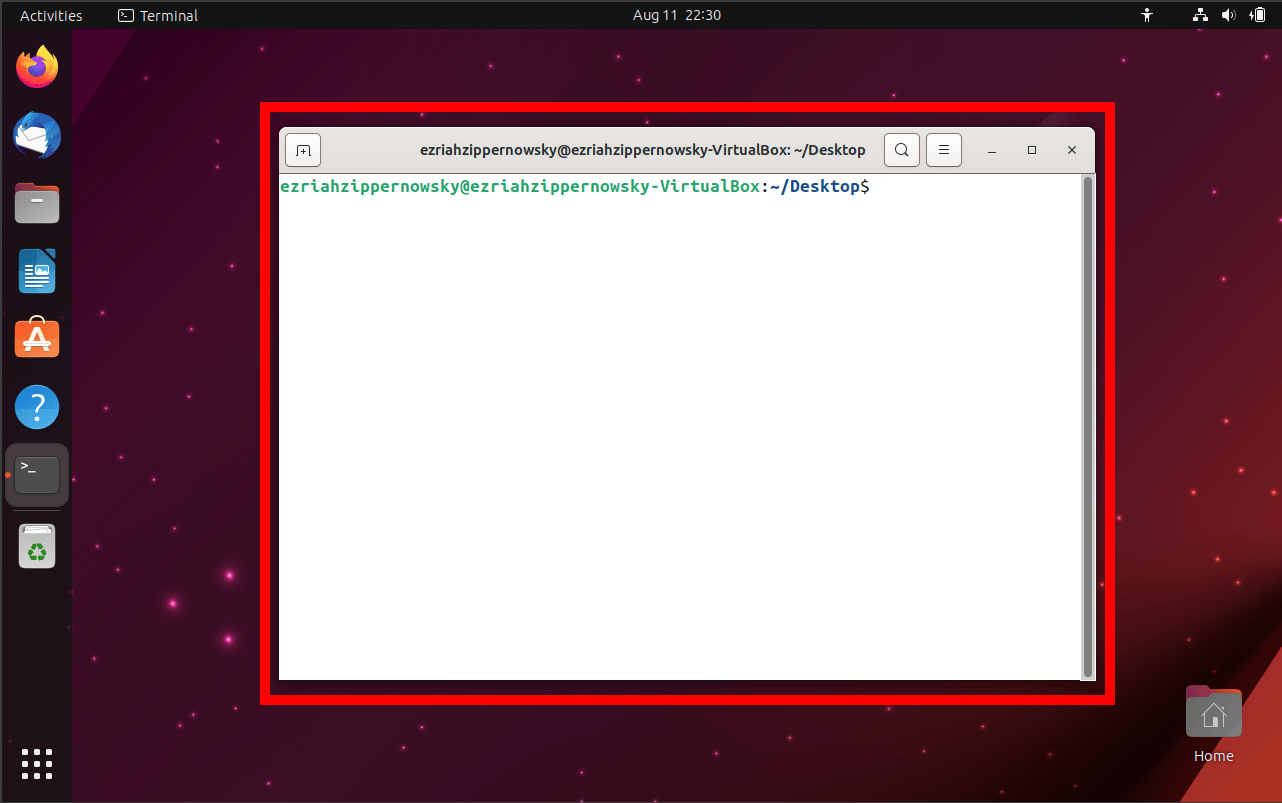Toggle the network icon in top bar
Image resolution: width=1282 pixels, height=803 pixels.
(1199, 15)
